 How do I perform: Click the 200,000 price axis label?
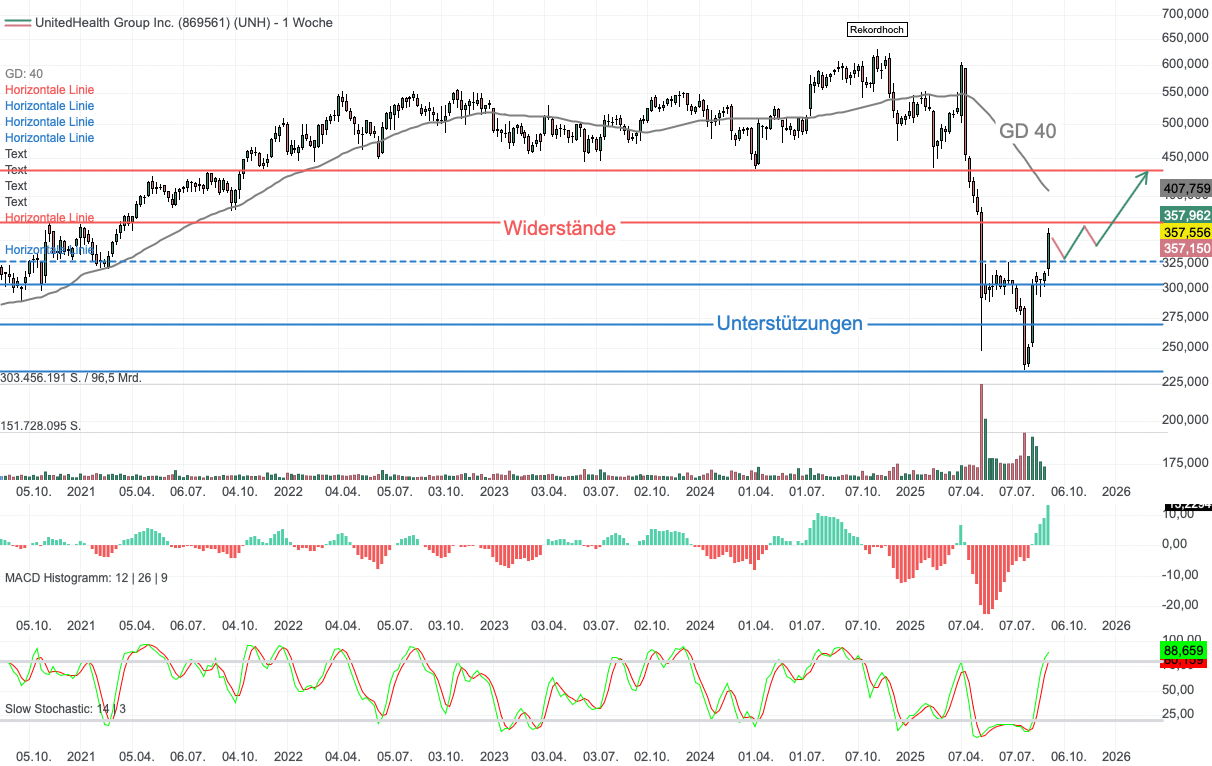(x=1187, y=419)
